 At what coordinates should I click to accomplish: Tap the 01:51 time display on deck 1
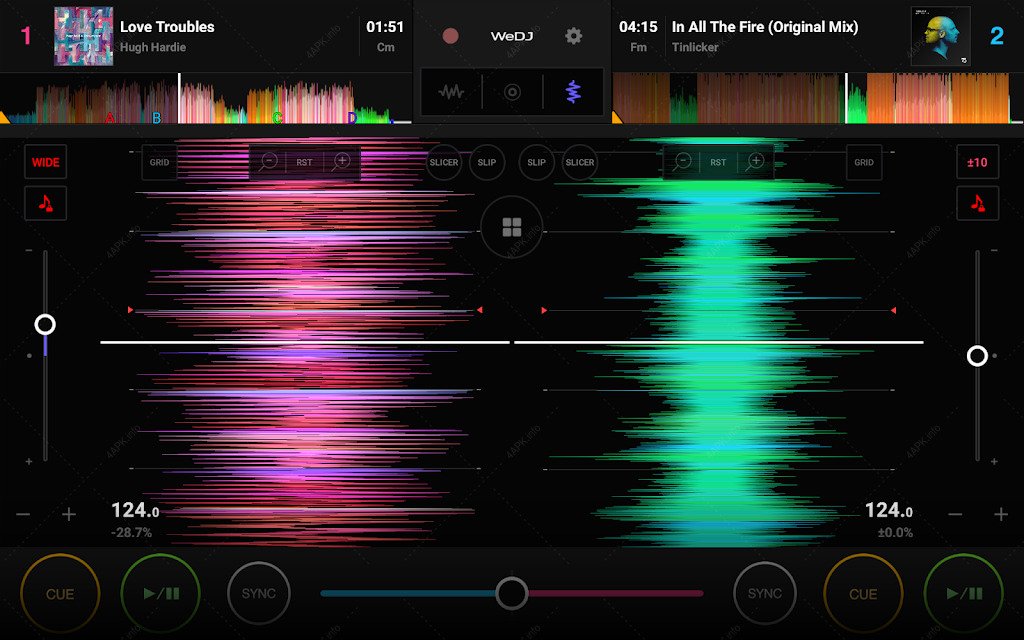click(x=385, y=27)
